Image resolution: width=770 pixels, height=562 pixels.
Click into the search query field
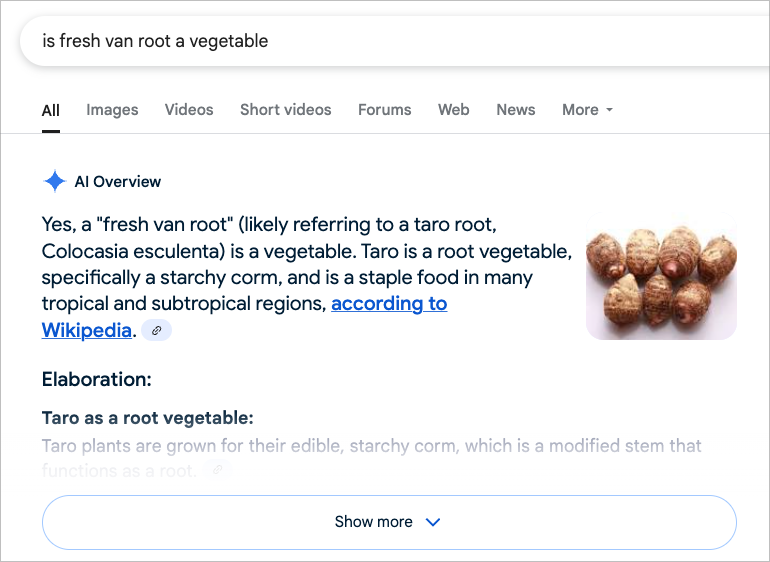click(393, 41)
